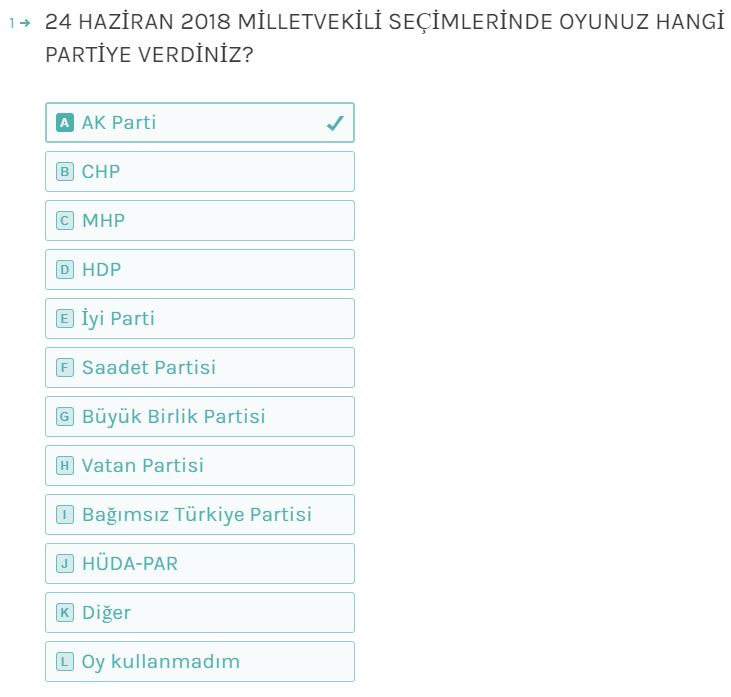The width and height of the screenshot is (731, 697).
Task: Select Büyük Birlik Partisi
Action: point(200,417)
